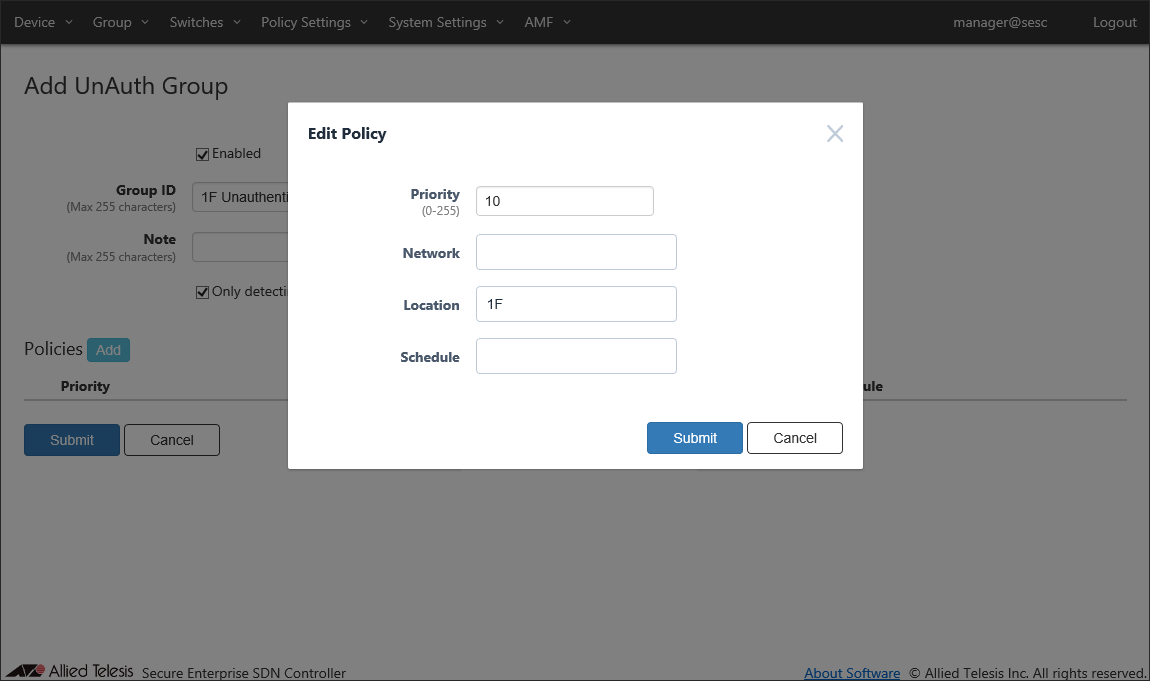Add a new policy with Add button
1150x681 pixels.
(109, 350)
